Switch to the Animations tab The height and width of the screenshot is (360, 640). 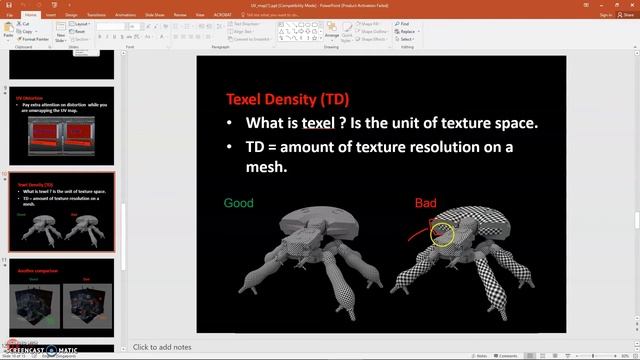[125, 15]
